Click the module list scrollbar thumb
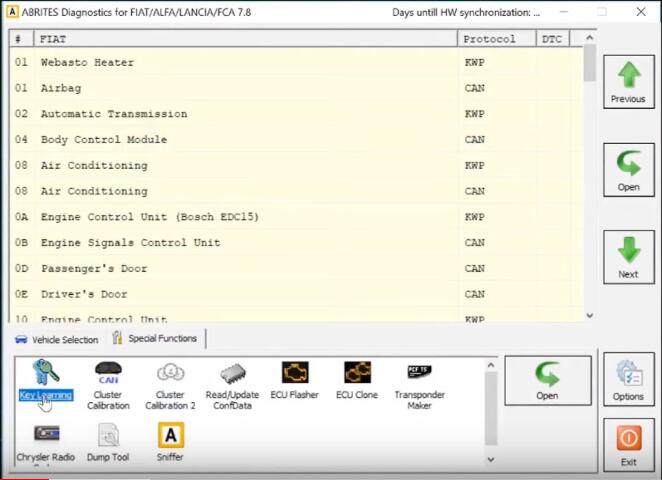This screenshot has height=480, width=662. tap(590, 62)
